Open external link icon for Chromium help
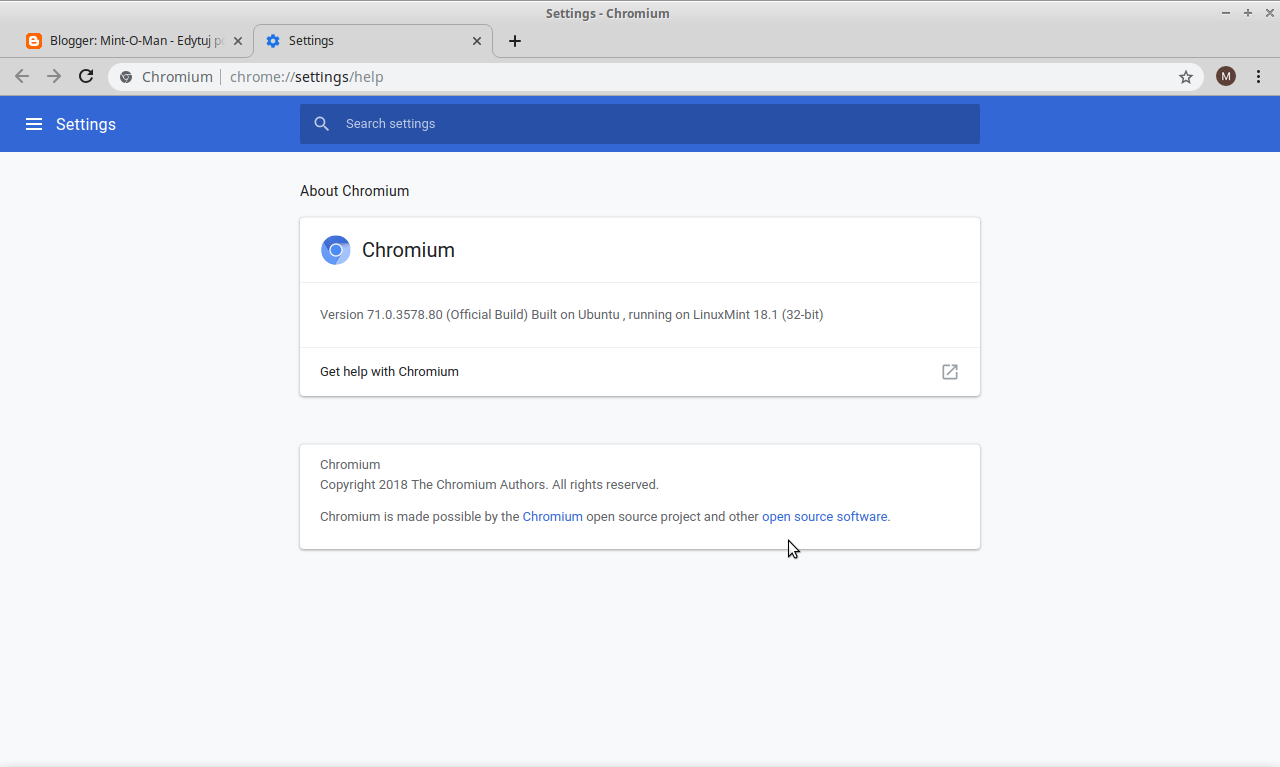This screenshot has width=1280, height=767. 950,372
